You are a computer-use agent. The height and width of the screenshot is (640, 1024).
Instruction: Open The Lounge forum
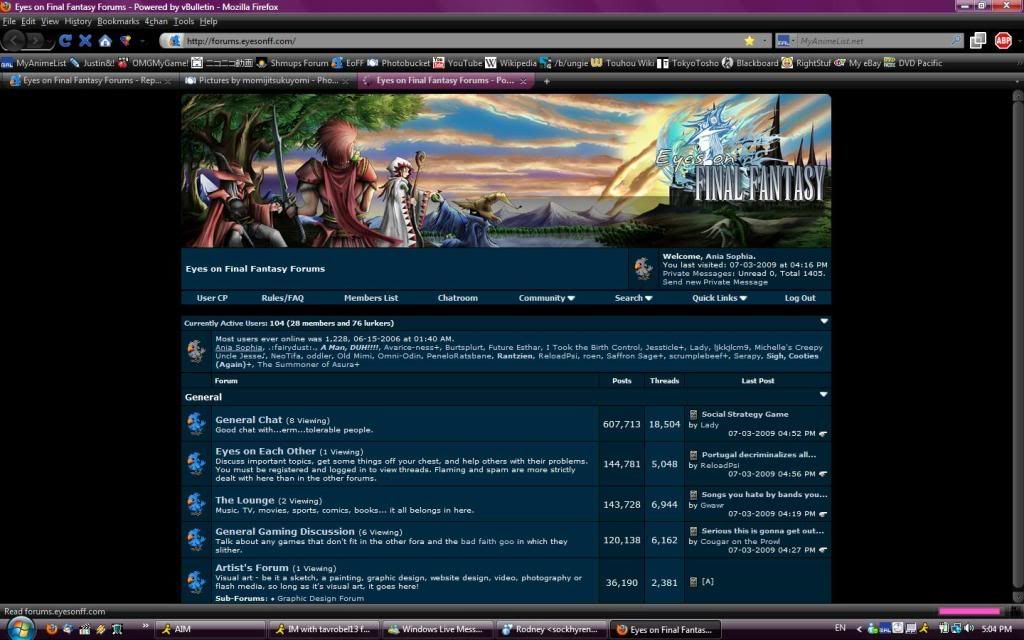click(x=245, y=500)
